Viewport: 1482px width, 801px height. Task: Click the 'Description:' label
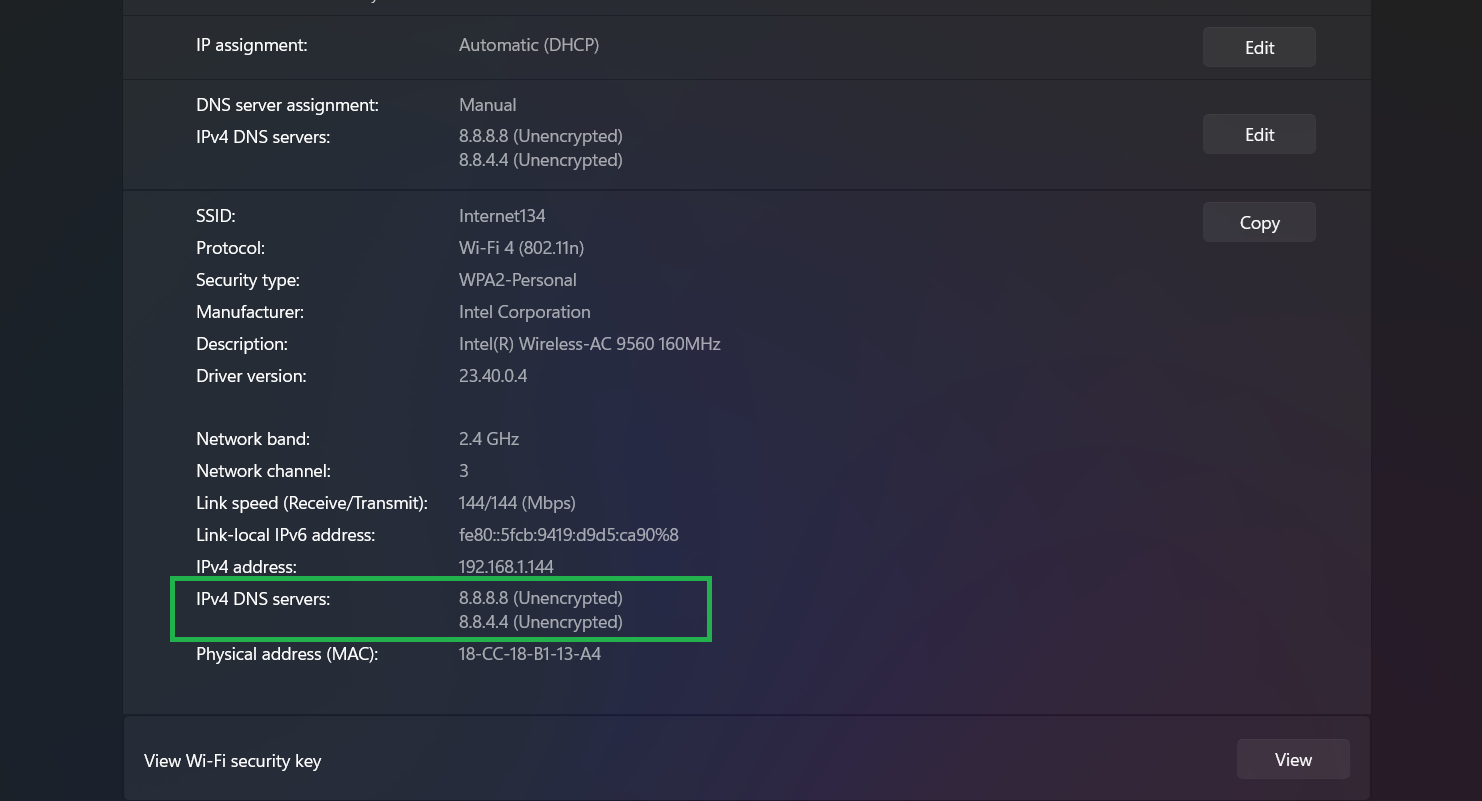pyautogui.click(x=242, y=344)
